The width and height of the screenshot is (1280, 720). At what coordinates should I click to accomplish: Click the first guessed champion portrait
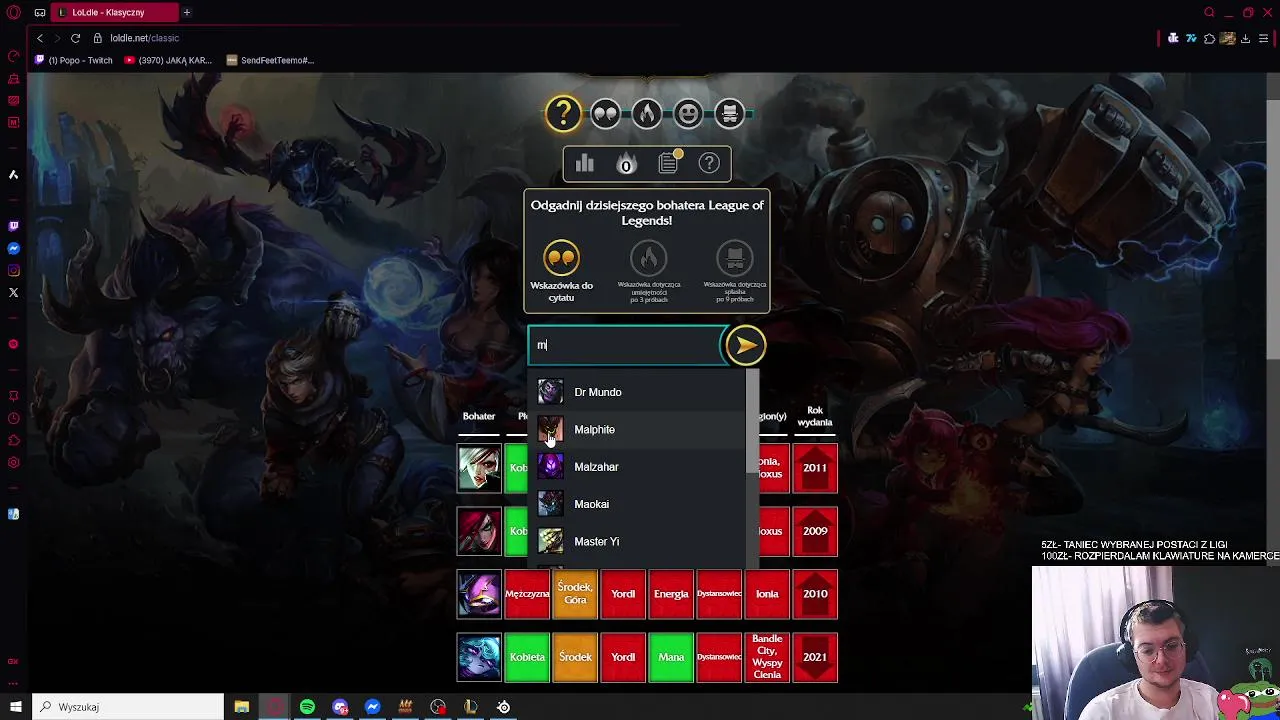coord(479,467)
